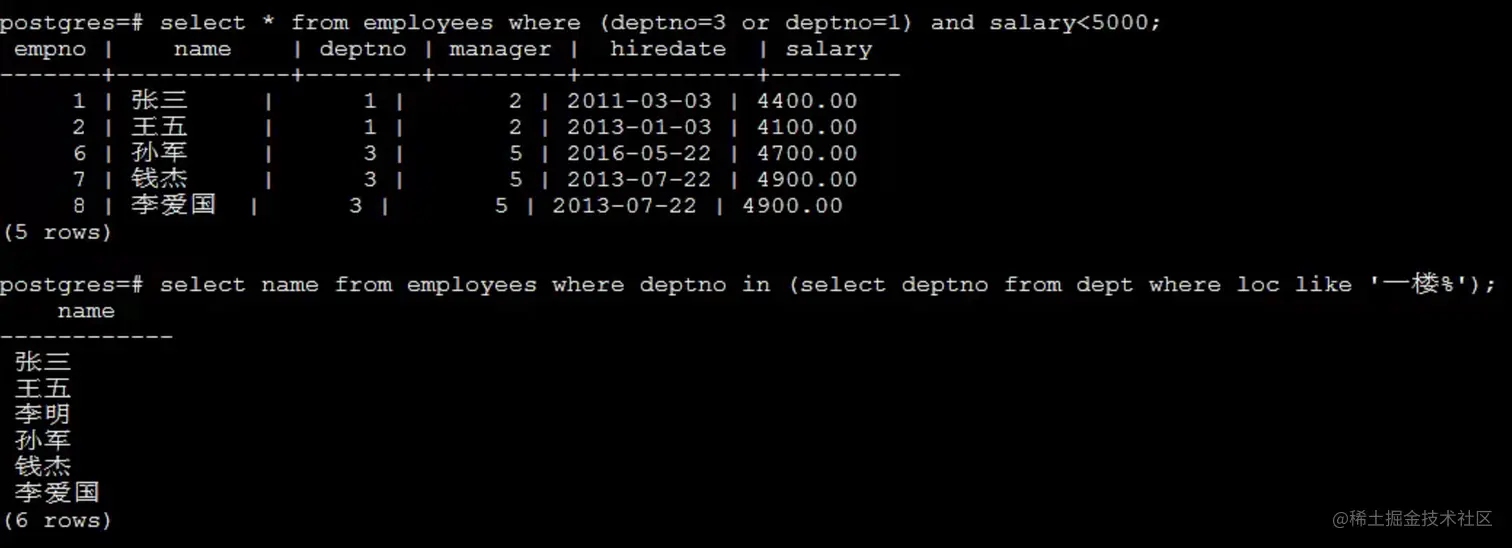Click the 'name' header of the six-row result
1512x548 pixels.
pos(86,311)
